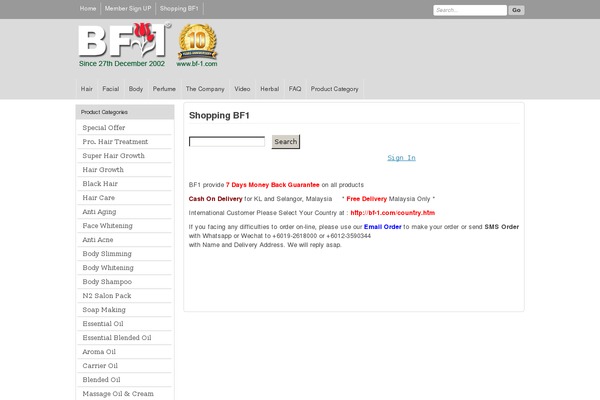Select Anti Aging category
The height and width of the screenshot is (400, 600).
(125, 212)
